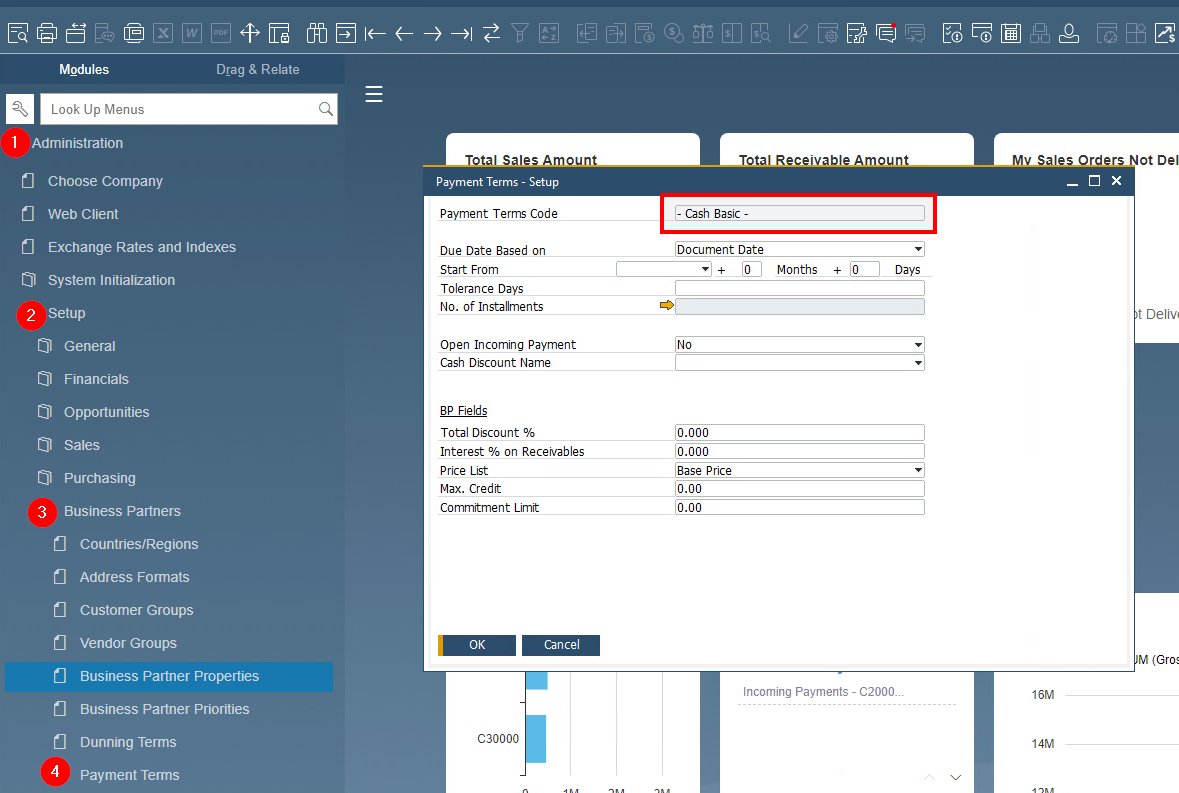The height and width of the screenshot is (793, 1179).
Task: Click the Print icon in the toolbar
Action: (47, 33)
